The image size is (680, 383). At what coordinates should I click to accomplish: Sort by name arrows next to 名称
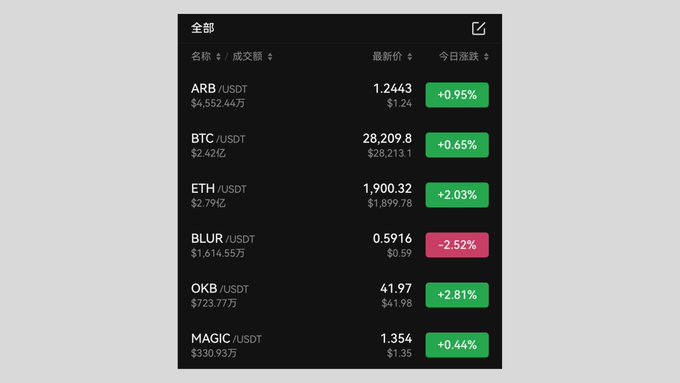(218, 57)
